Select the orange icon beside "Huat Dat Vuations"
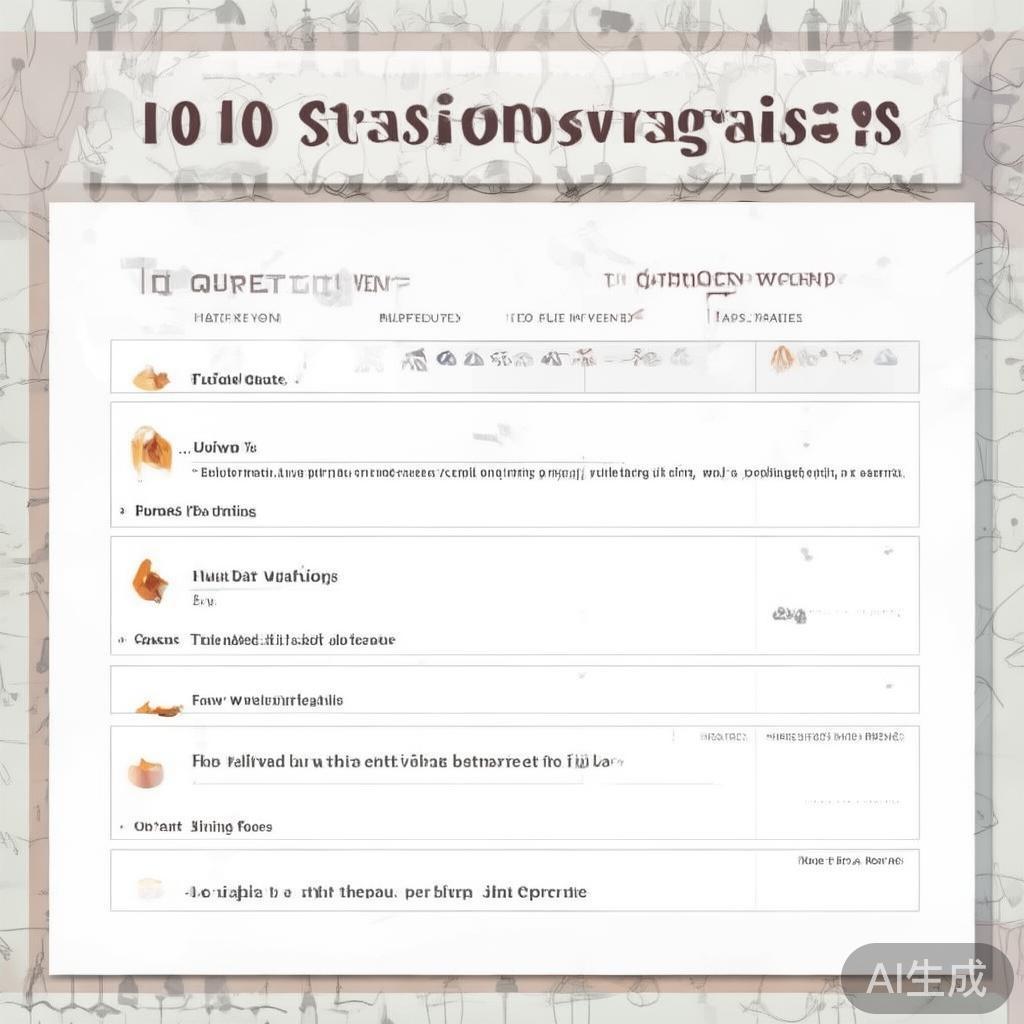 (149, 580)
